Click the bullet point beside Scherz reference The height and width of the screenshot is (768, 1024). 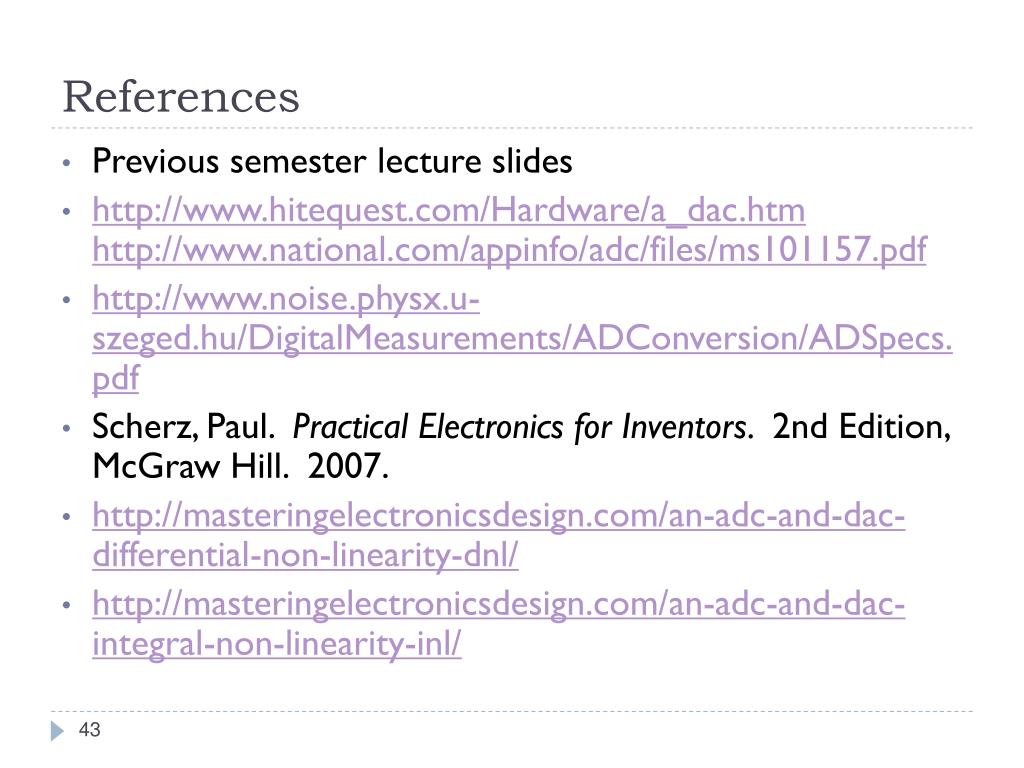(66, 428)
